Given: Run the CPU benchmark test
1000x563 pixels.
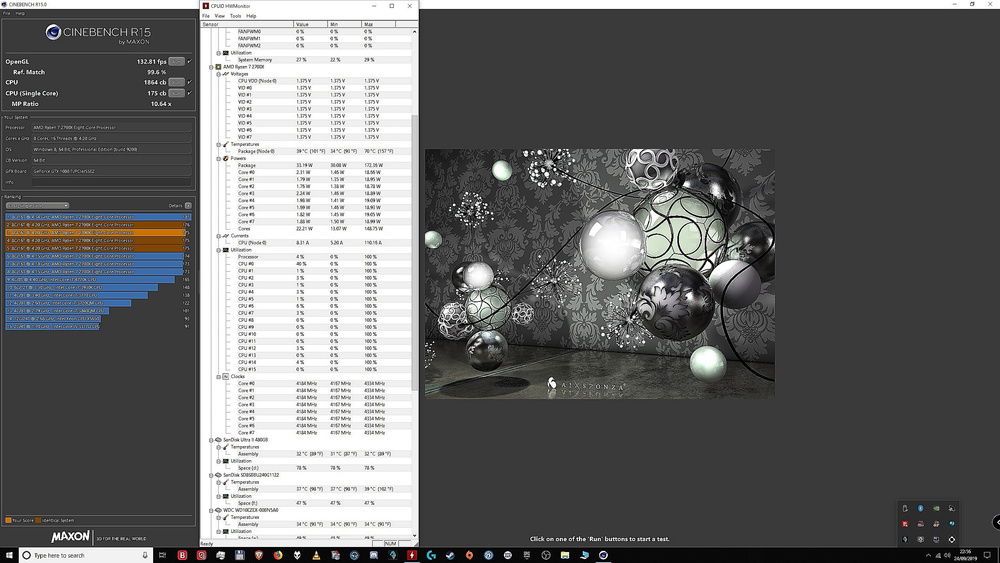Looking at the screenshot, I should pos(177,82).
